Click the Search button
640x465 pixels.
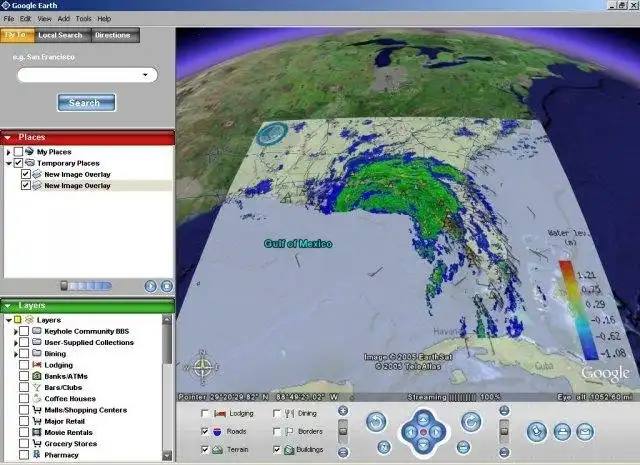tap(86, 102)
